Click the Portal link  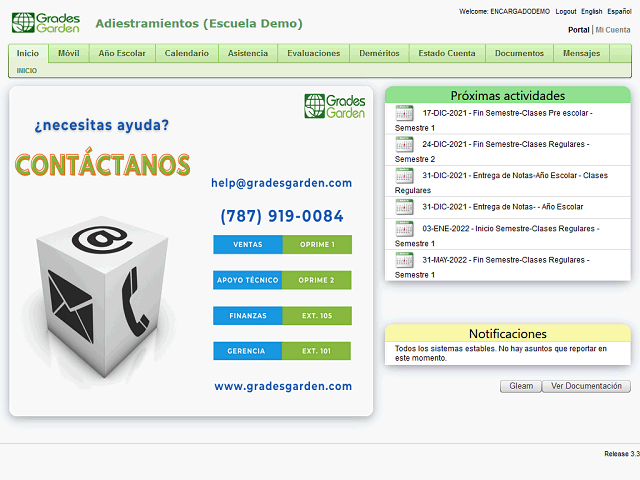[578, 30]
